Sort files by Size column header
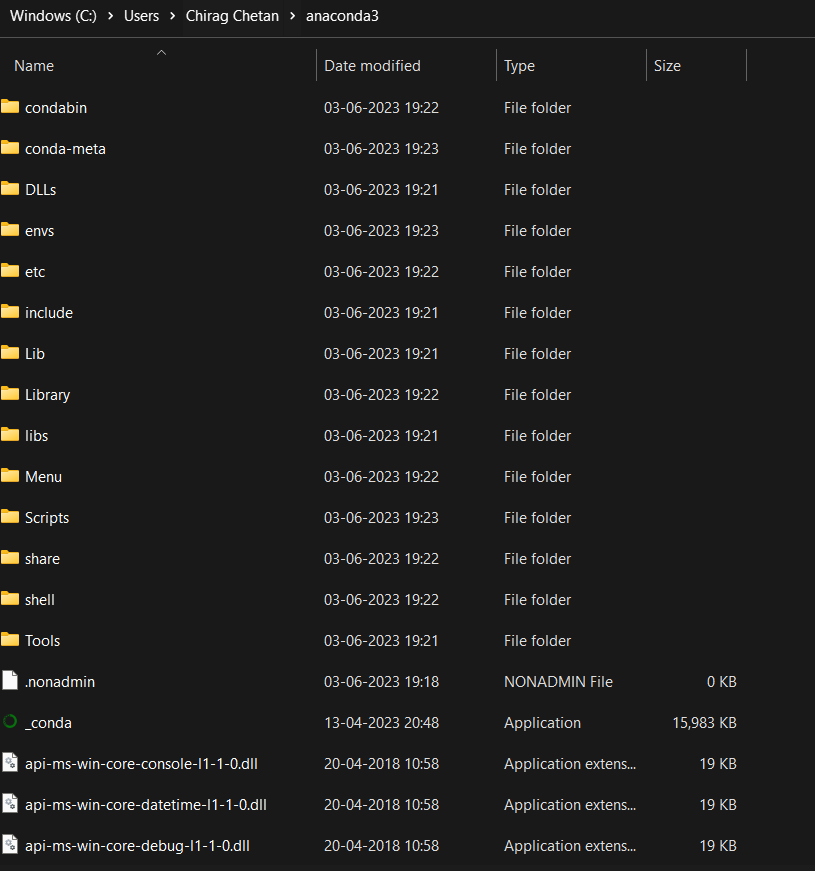Screen dimensions: 815x871 (x=666, y=65)
